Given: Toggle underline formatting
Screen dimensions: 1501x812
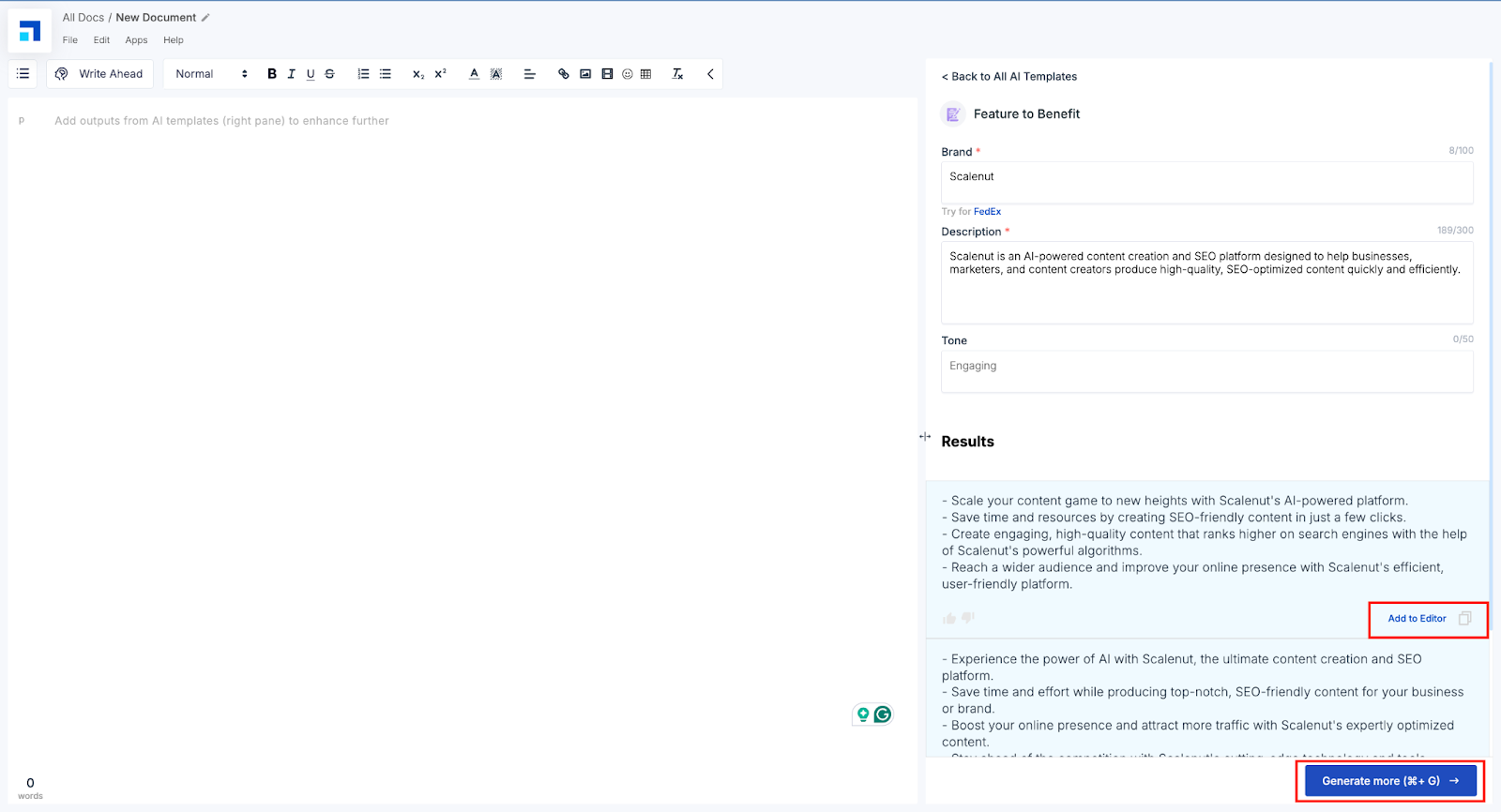Looking at the screenshot, I should point(311,74).
